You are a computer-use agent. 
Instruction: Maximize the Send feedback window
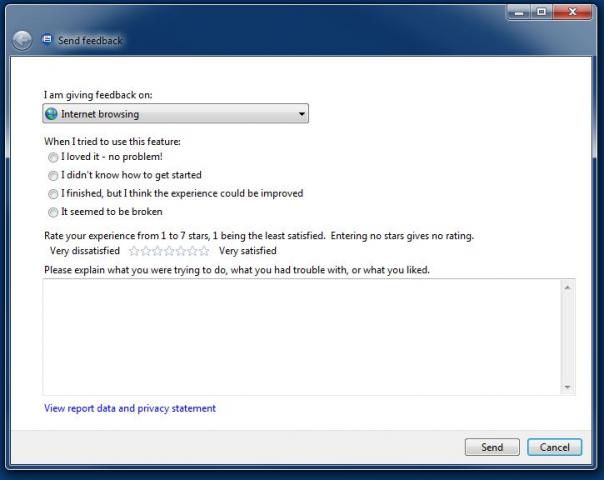click(541, 12)
